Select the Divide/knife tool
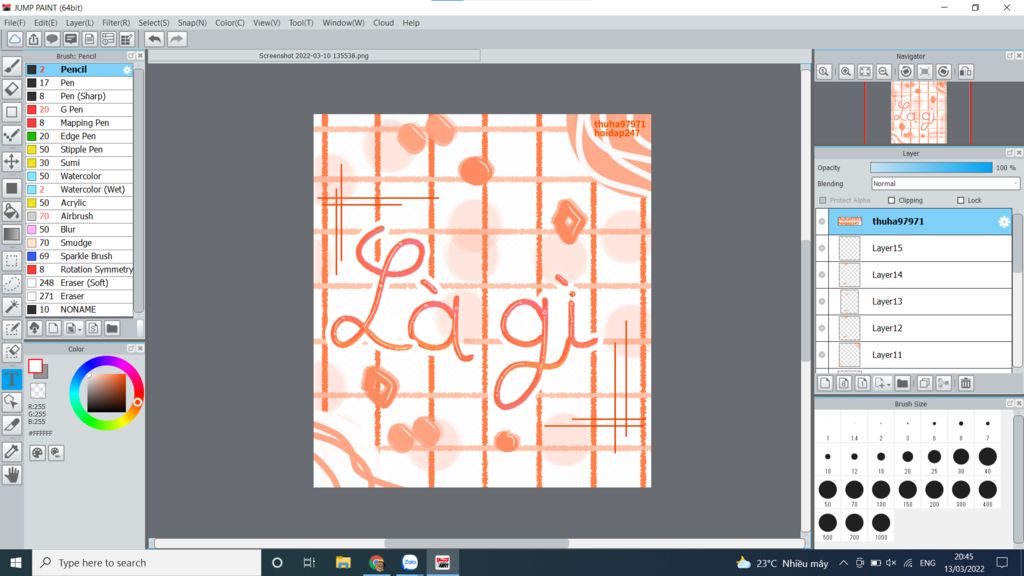 tap(12, 424)
